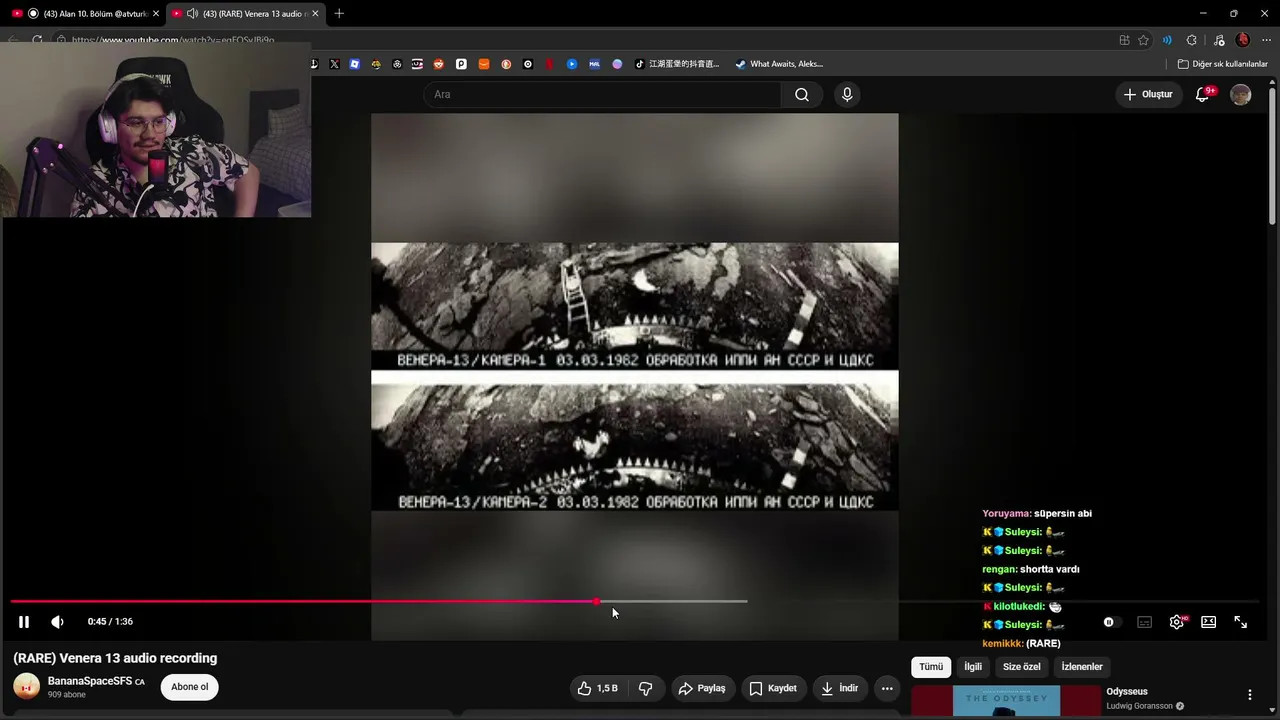This screenshot has height=720, width=1280.
Task: Open a new browser tab
Action: pos(339,13)
